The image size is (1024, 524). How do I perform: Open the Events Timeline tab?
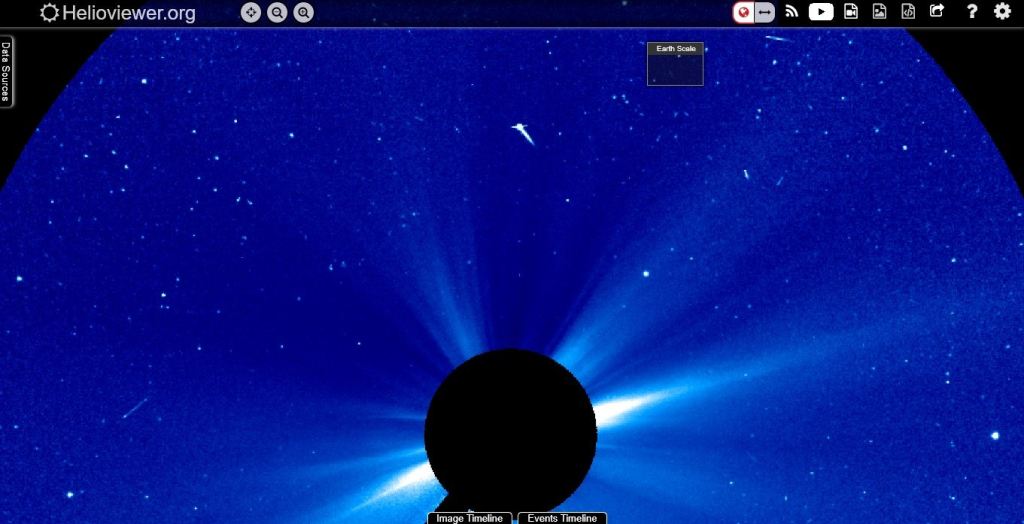tap(562, 518)
